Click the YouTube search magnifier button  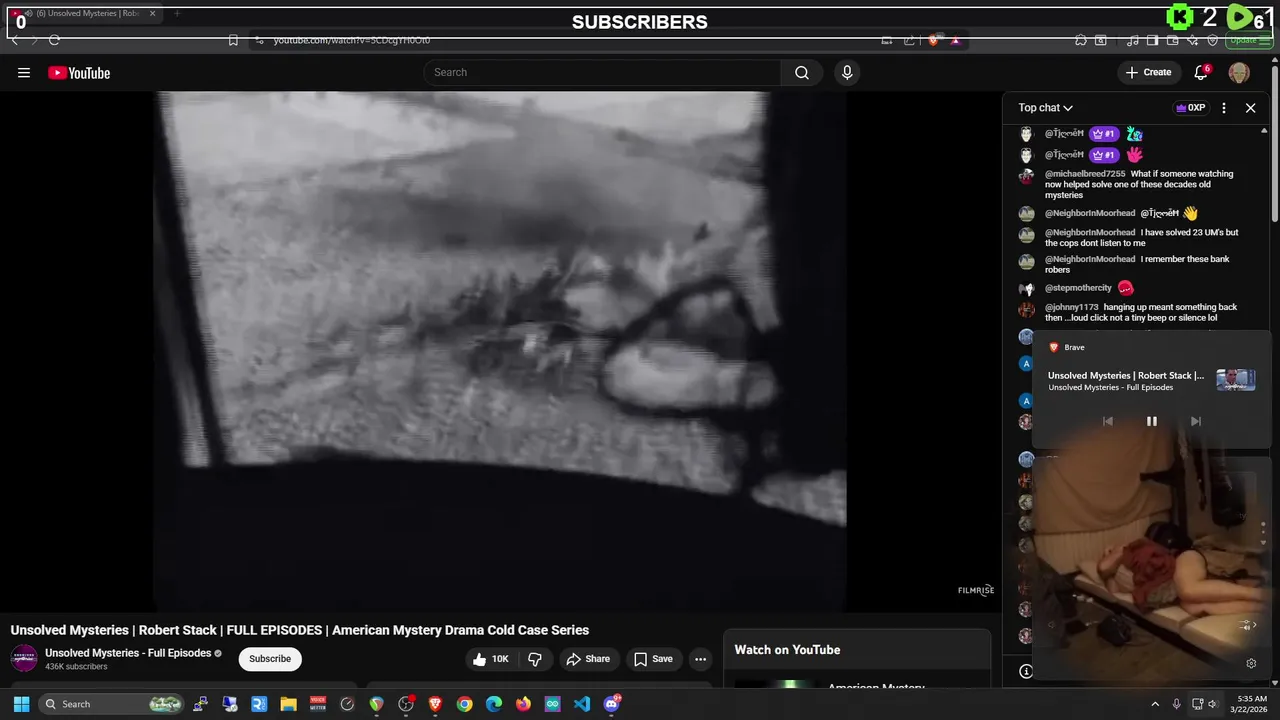point(802,72)
